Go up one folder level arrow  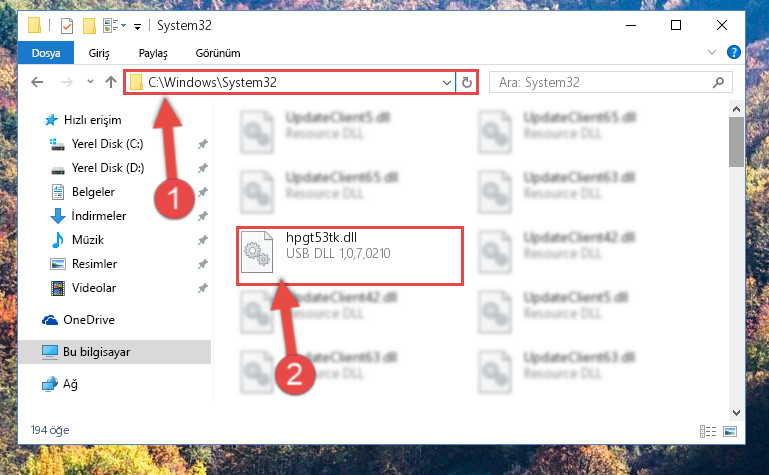click(x=111, y=82)
